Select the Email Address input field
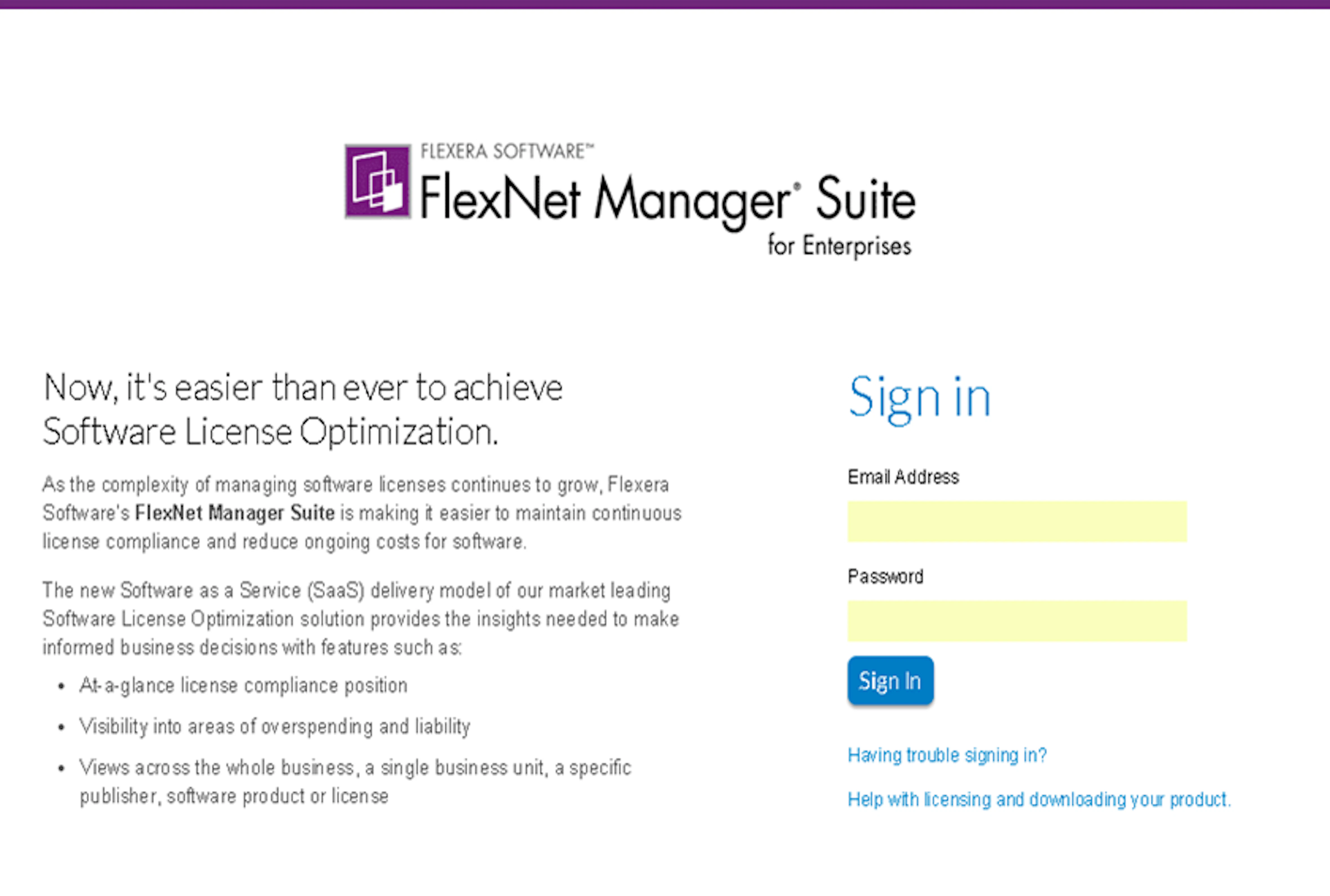 click(1016, 521)
